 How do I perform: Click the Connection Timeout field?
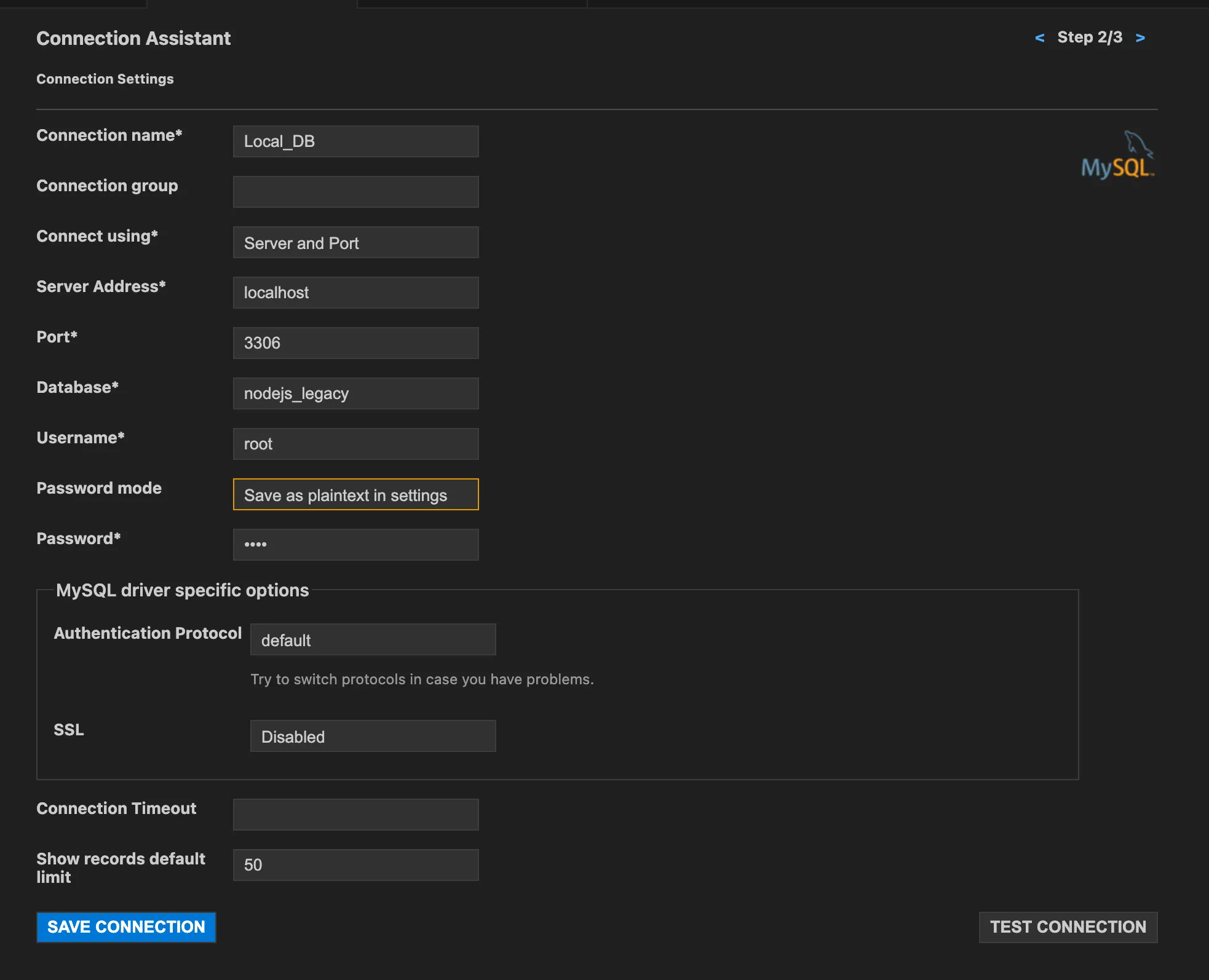[x=355, y=815]
